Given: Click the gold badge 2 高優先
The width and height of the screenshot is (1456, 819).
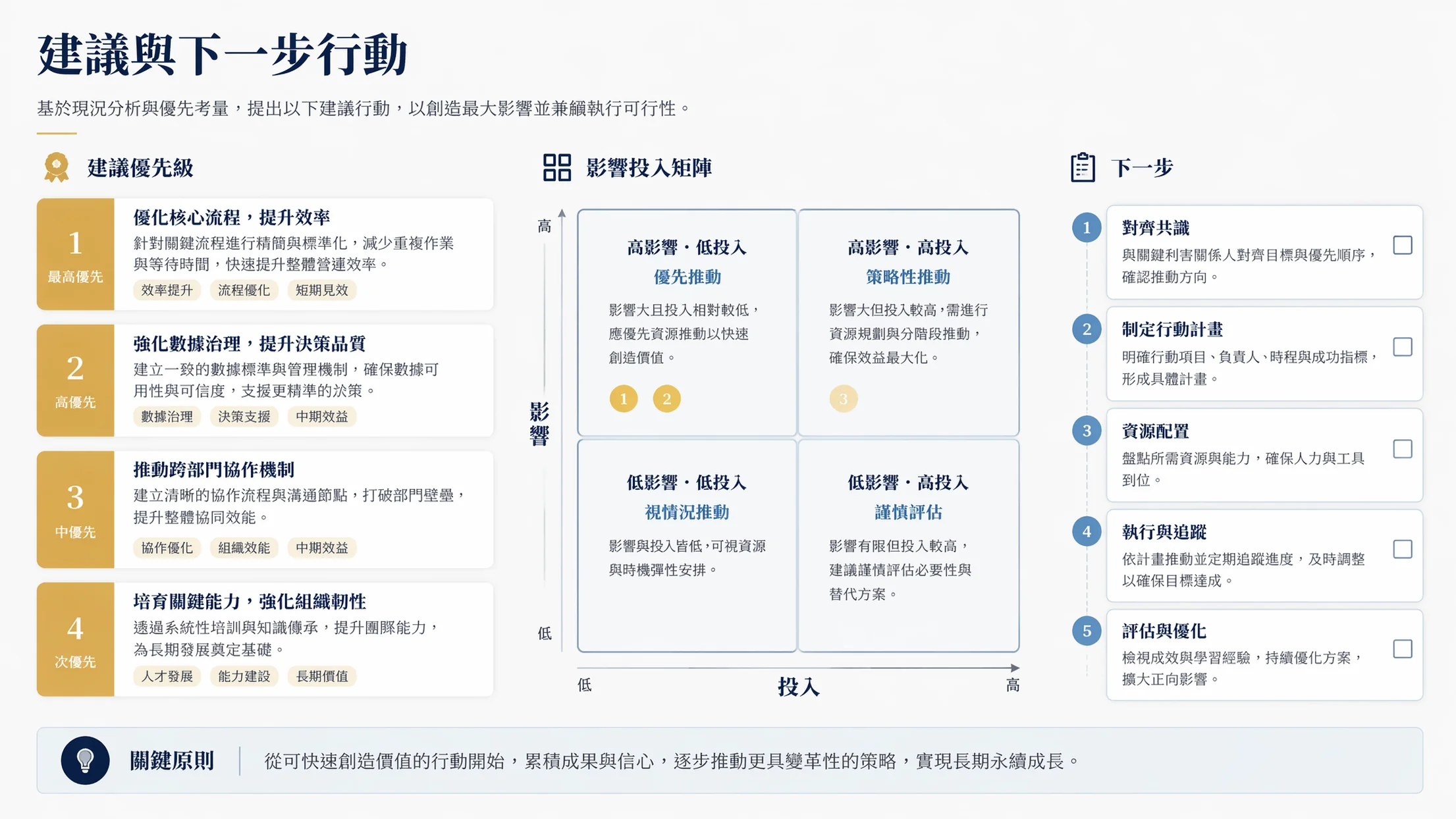Looking at the screenshot, I should (75, 381).
